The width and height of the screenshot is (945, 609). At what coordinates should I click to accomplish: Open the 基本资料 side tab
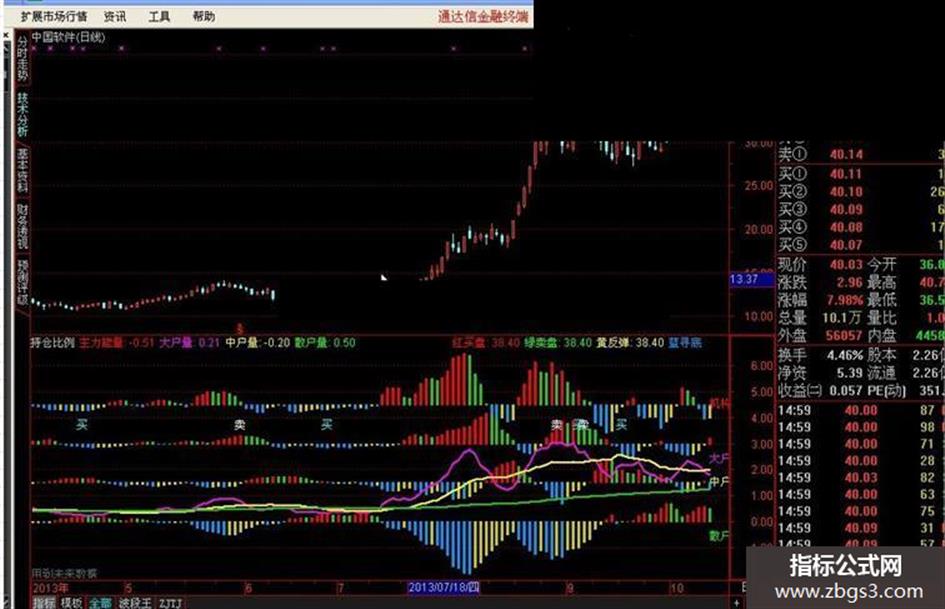click(22, 170)
